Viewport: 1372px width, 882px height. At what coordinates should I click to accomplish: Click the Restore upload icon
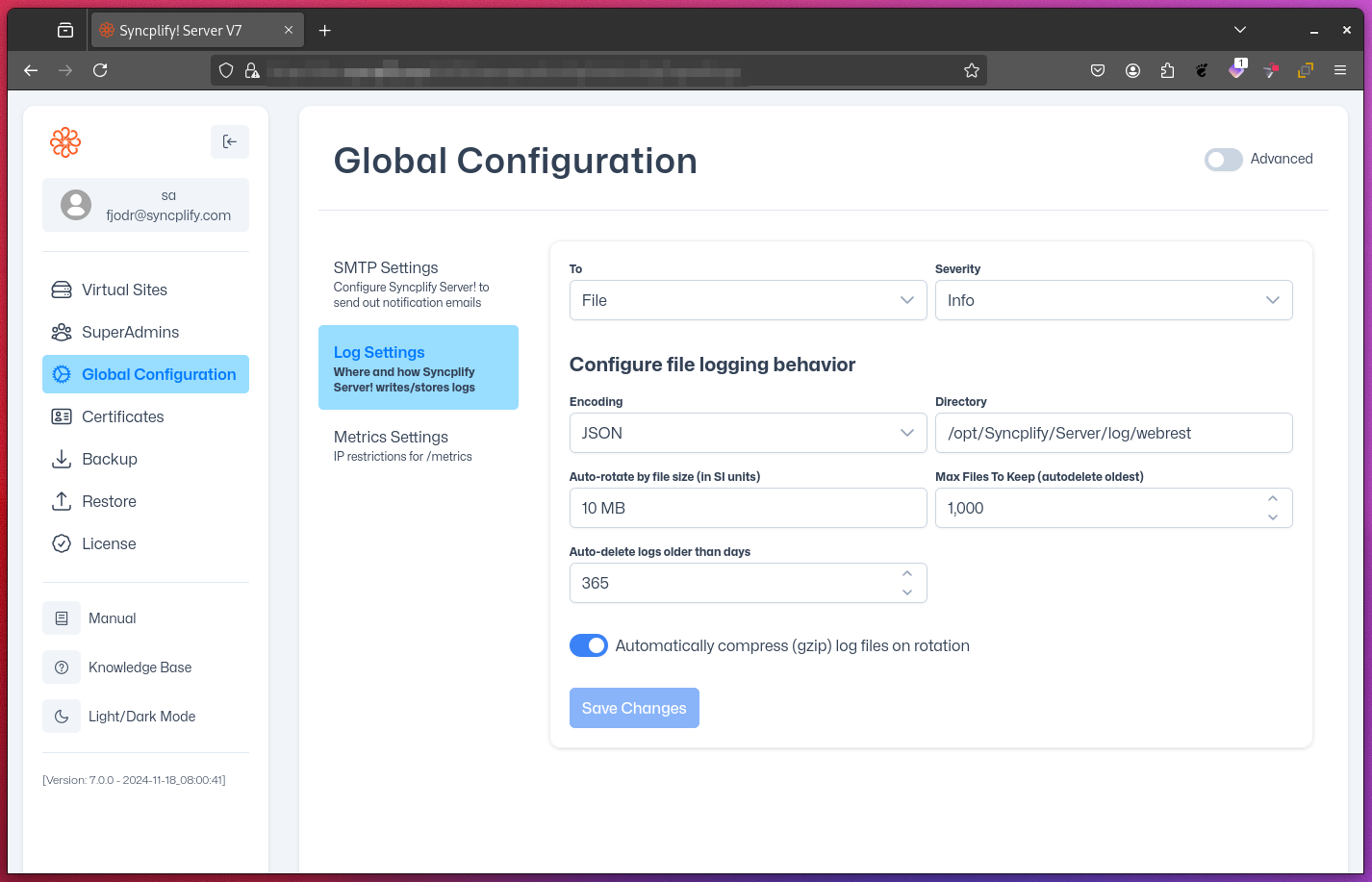pyautogui.click(x=62, y=501)
